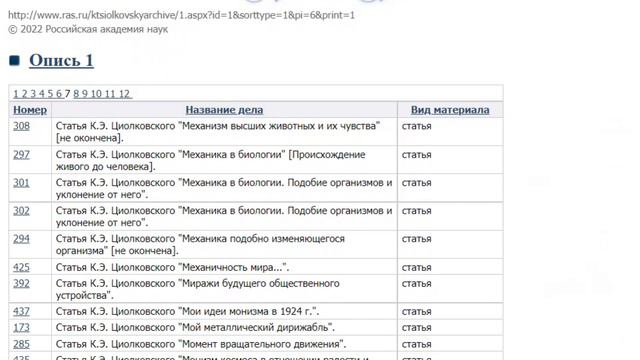Click the © 2022 Российская академия наук text
This screenshot has height=360, width=640.
88,29
